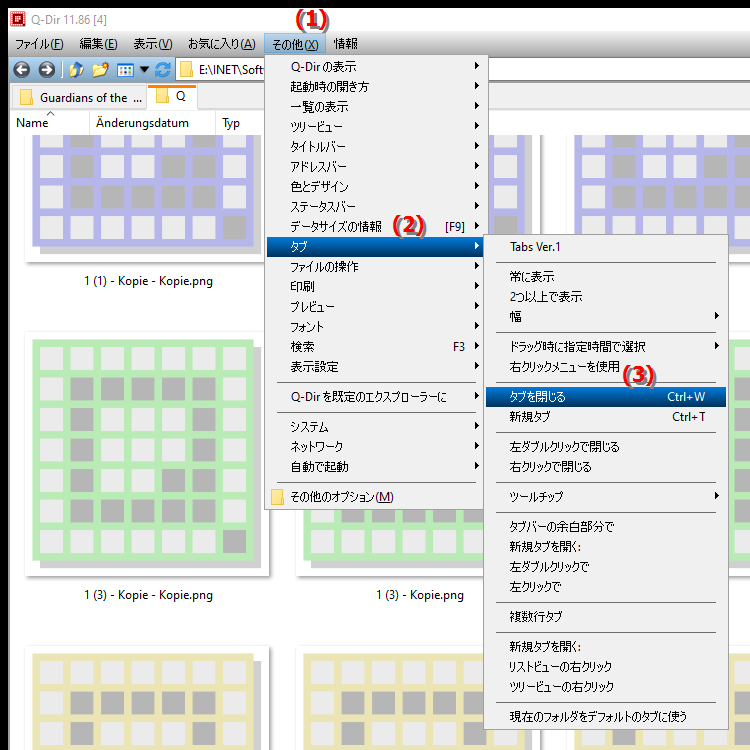The image size is (750, 750).
Task: Expand the ツリービュー submenu
Action: (x=375, y=127)
